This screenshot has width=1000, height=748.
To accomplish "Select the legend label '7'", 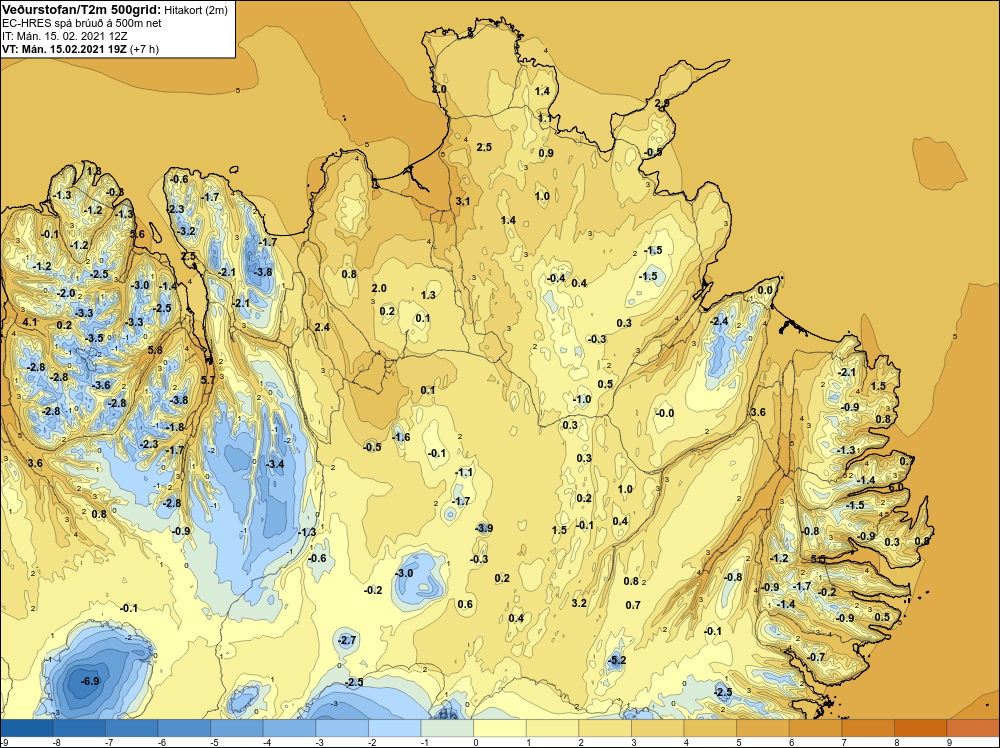I will point(844,742).
